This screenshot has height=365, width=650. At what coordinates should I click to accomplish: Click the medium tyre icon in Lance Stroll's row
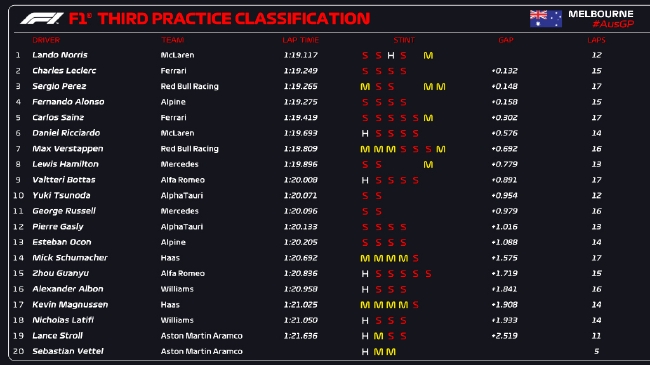(378, 336)
